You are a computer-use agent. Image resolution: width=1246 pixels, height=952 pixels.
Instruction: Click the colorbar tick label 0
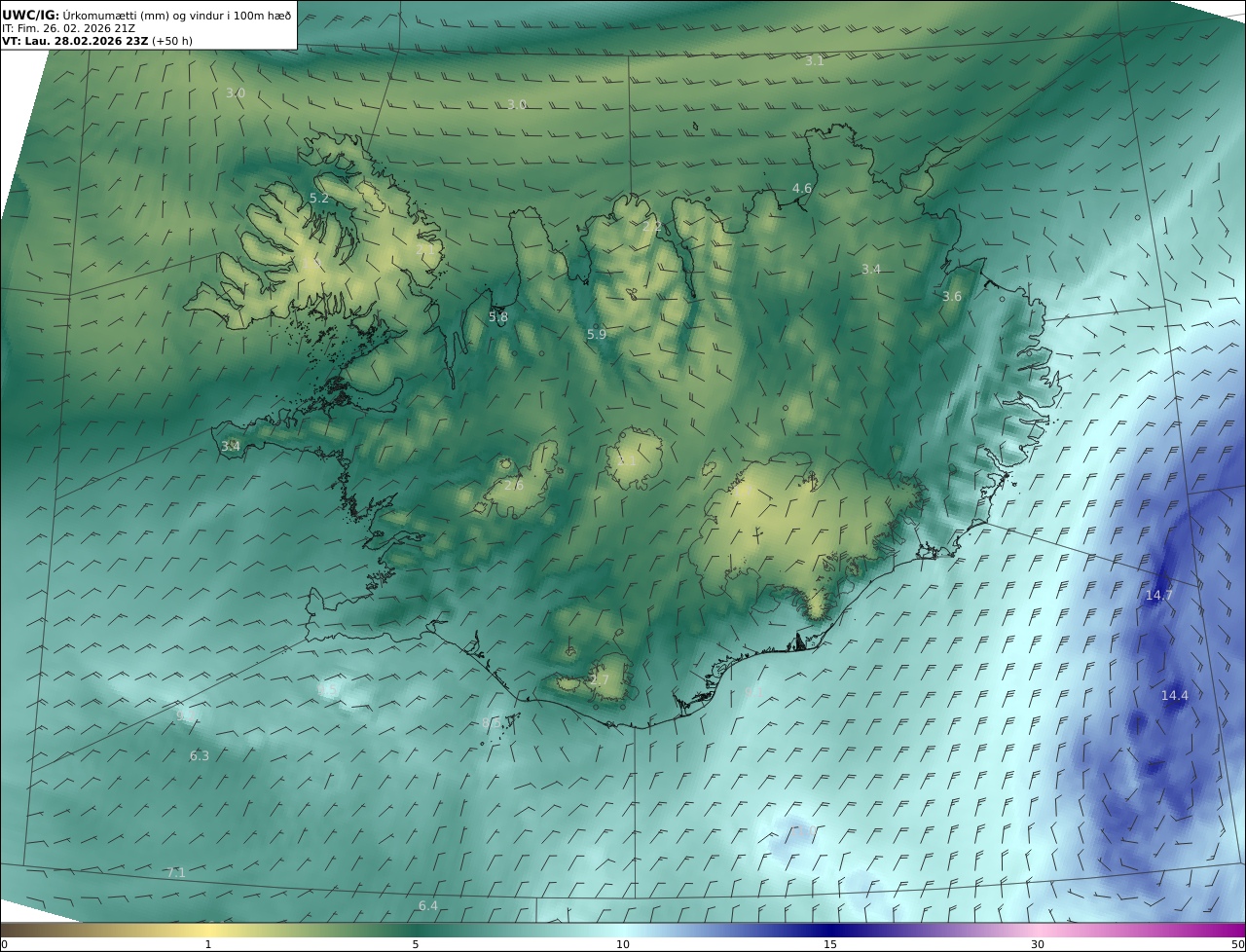(4, 944)
